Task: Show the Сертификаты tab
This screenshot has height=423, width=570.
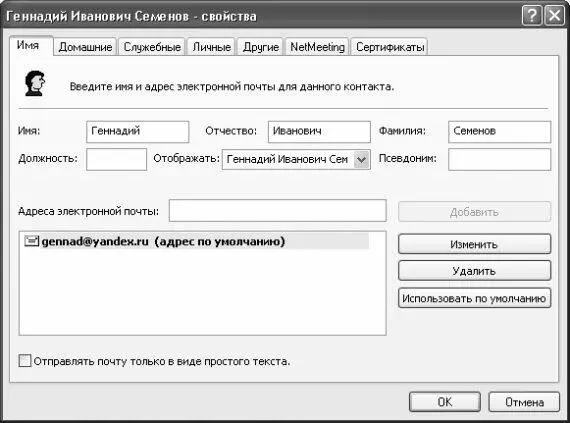Action: coord(390,47)
